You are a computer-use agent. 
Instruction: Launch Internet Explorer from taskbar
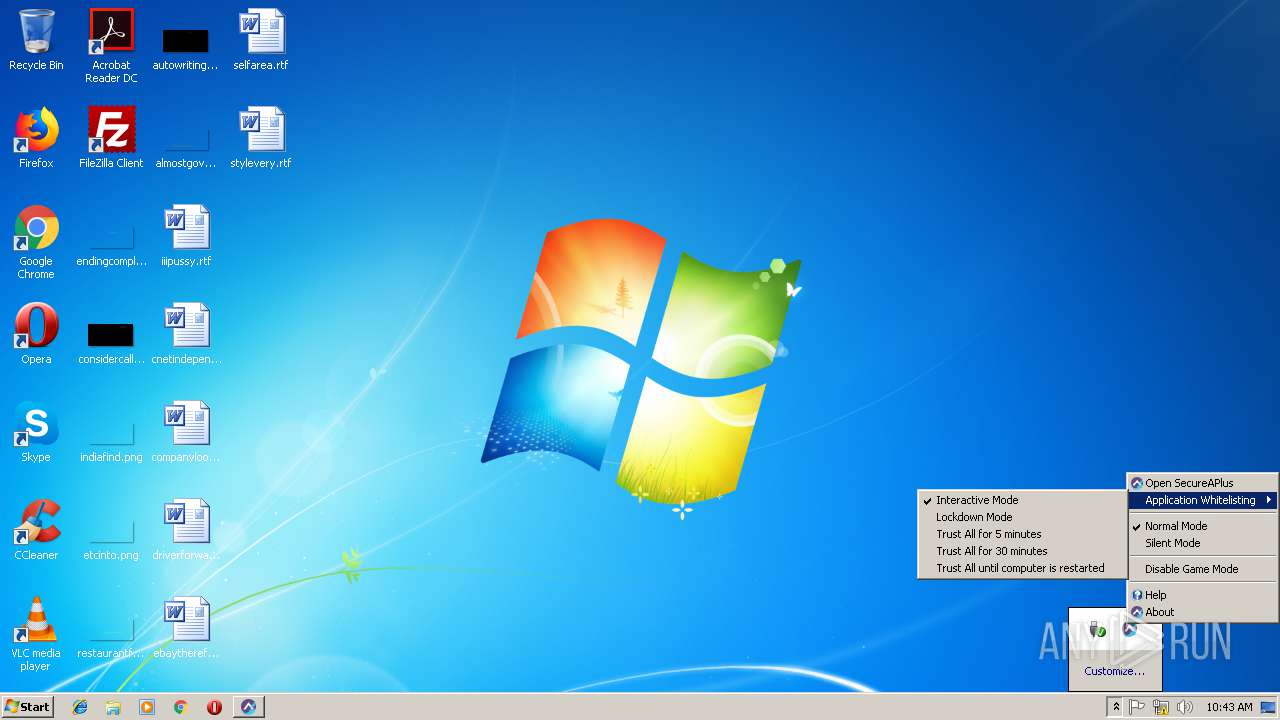click(x=80, y=707)
